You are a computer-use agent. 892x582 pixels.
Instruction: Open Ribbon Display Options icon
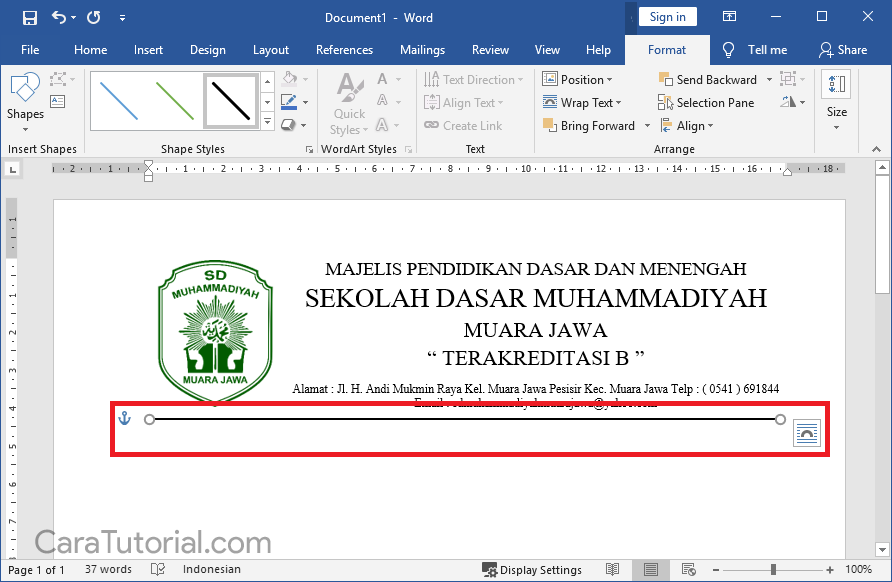click(x=729, y=16)
